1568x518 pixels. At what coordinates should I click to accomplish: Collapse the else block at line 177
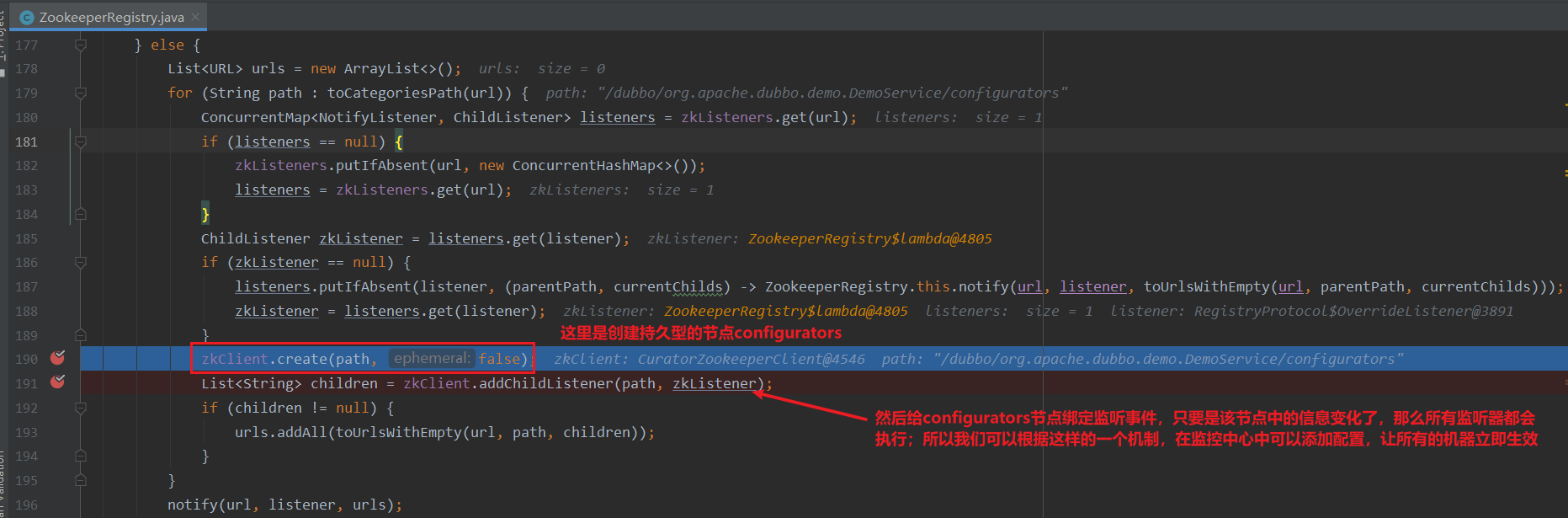point(81,45)
